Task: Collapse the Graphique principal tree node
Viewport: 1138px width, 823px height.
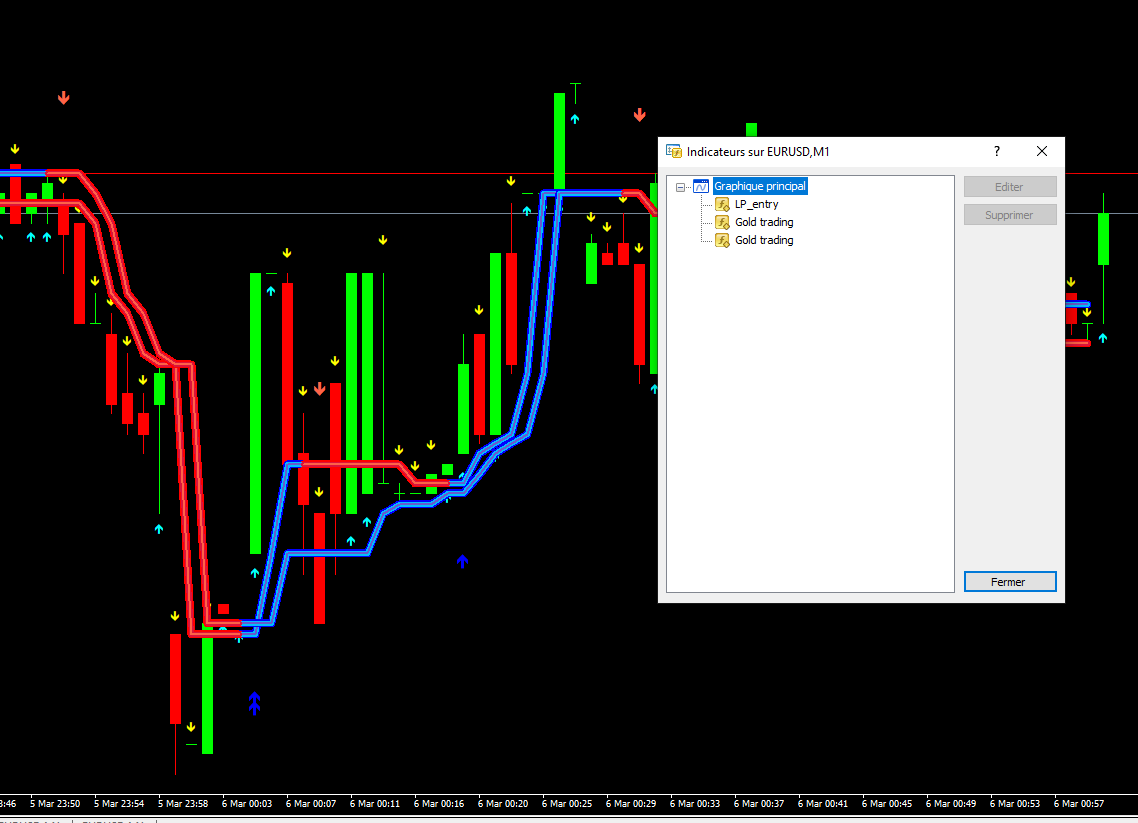Action: click(x=681, y=185)
